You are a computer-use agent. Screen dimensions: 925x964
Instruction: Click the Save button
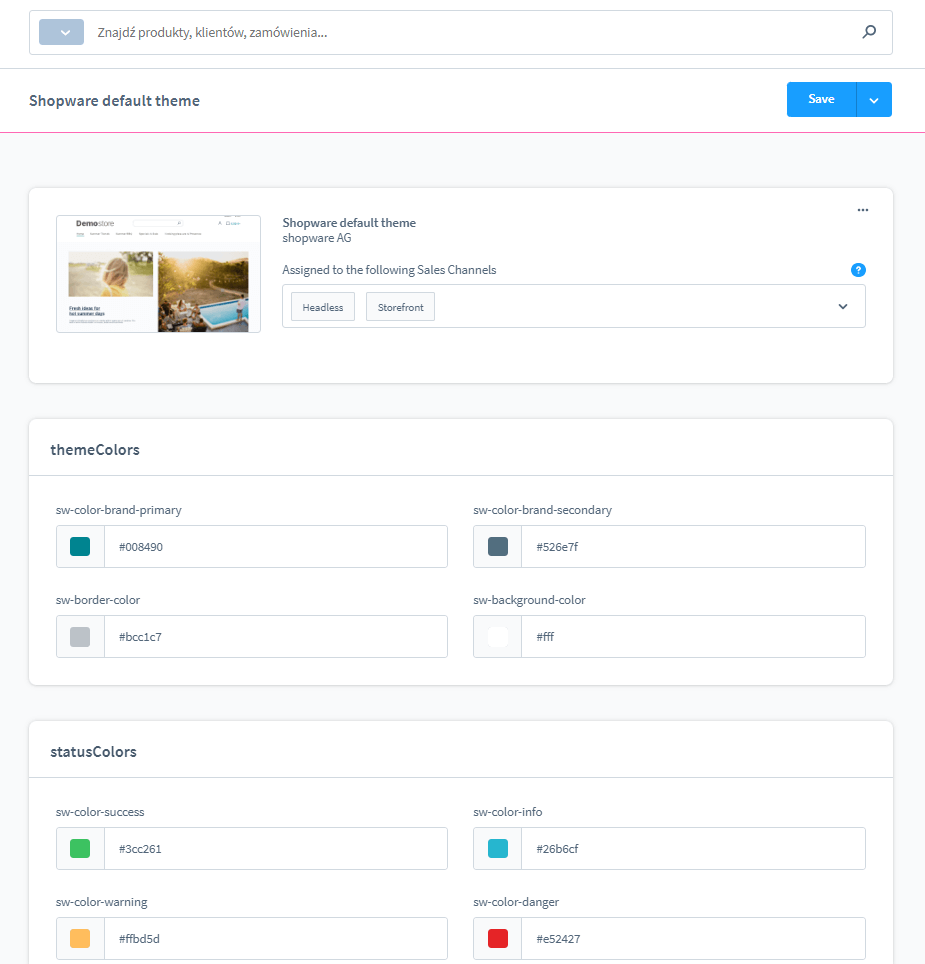coord(820,99)
